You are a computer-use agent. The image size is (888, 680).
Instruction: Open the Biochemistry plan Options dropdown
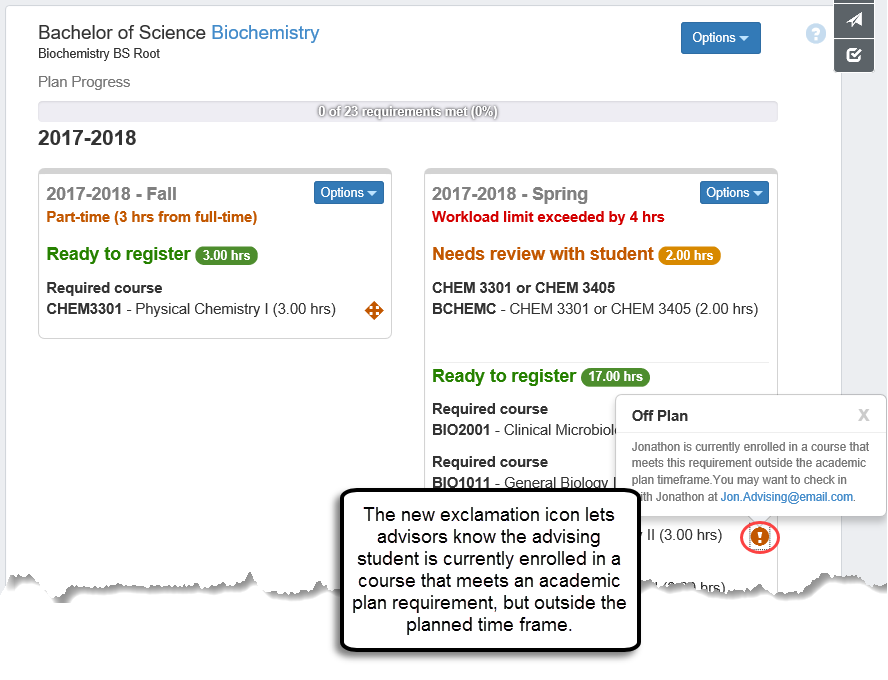[x=720, y=38]
